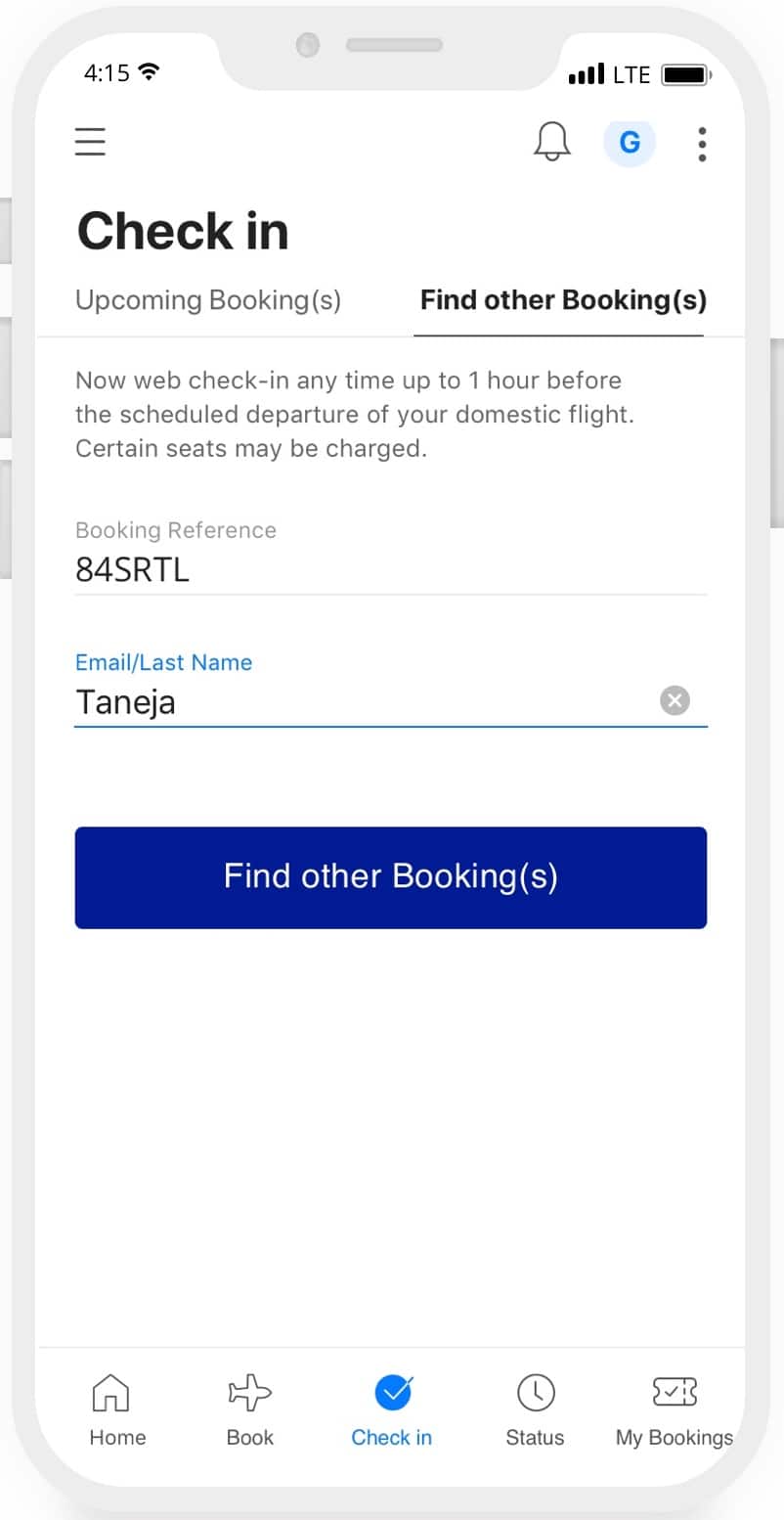Viewport: 784px width, 1520px height.
Task: Click the Booking Reference input field
Action: [x=389, y=570]
